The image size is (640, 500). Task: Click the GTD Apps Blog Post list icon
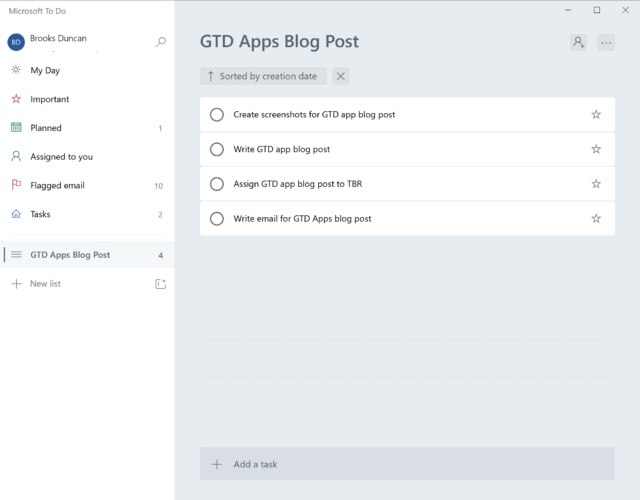pos(16,255)
